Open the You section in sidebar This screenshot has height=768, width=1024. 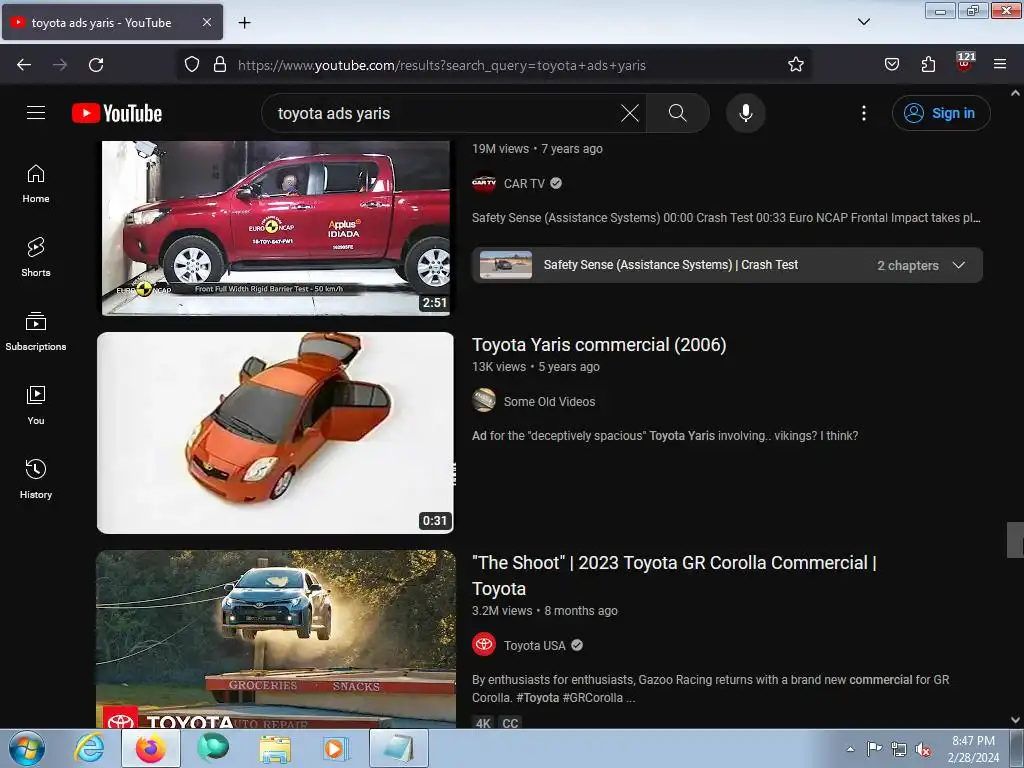point(36,406)
